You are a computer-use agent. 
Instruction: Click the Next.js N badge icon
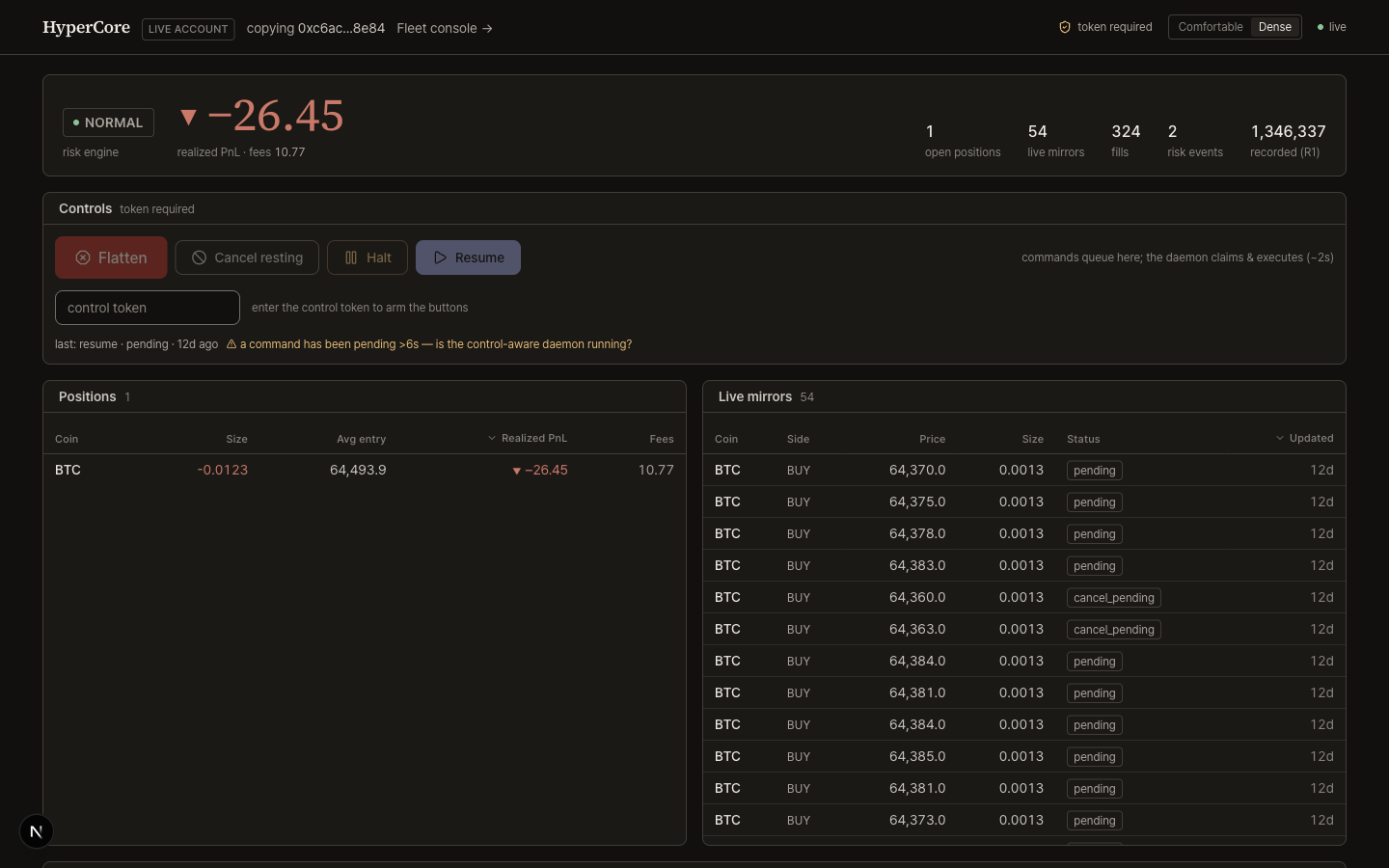point(36,831)
